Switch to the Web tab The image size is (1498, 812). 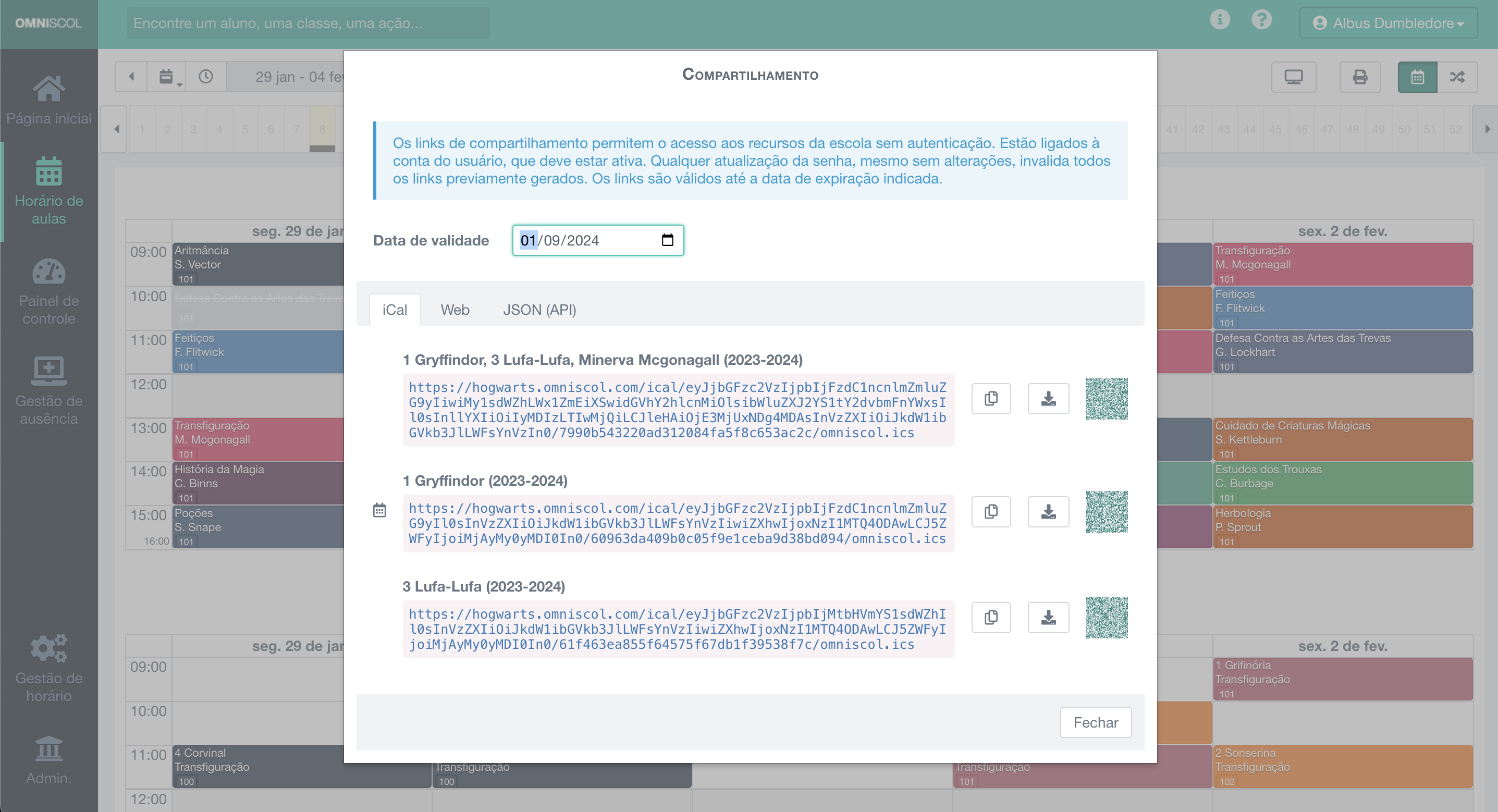pos(455,310)
